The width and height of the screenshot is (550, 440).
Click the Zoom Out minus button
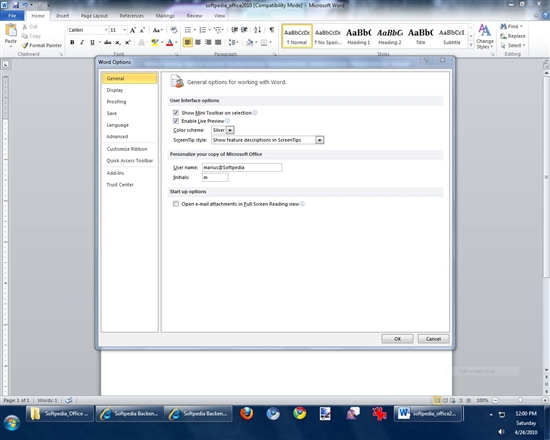coord(495,400)
